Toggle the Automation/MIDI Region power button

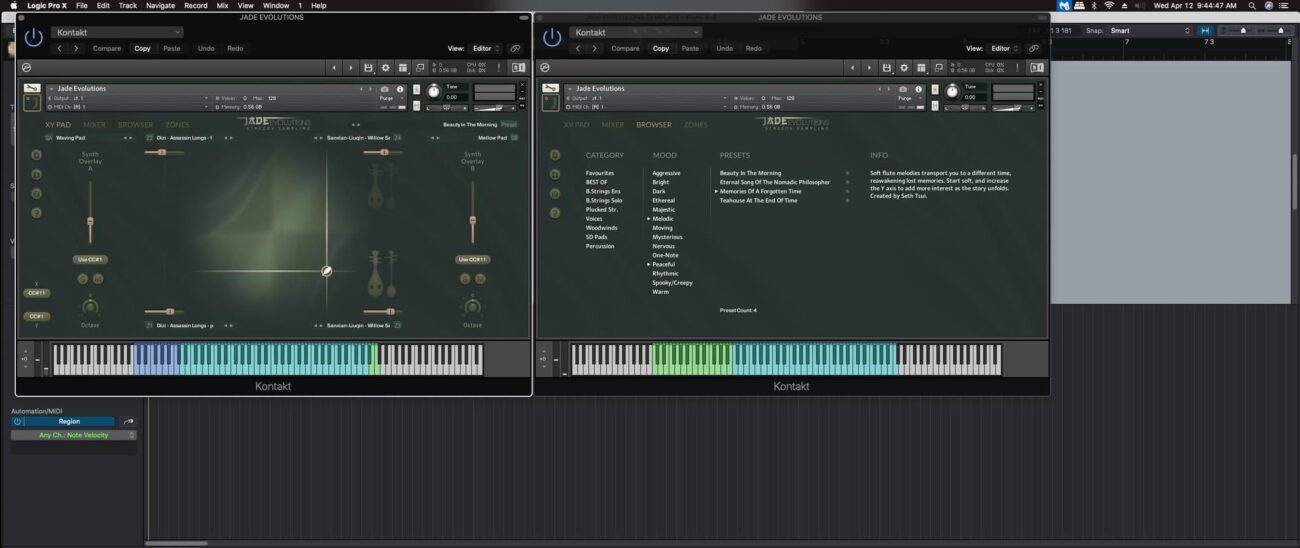[x=17, y=422]
